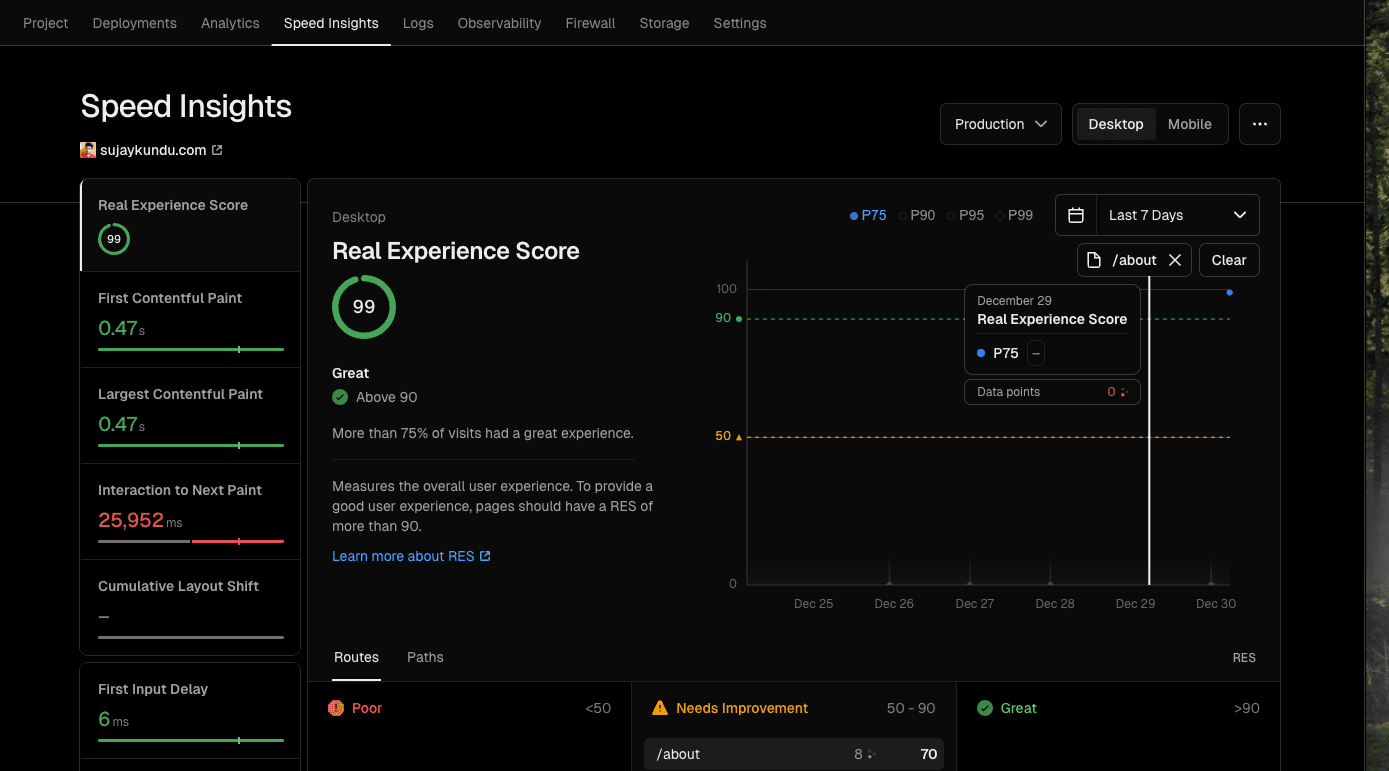Click the favicon next to sujaykundu.com
Image resolution: width=1389 pixels, height=771 pixels.
[x=88, y=150]
